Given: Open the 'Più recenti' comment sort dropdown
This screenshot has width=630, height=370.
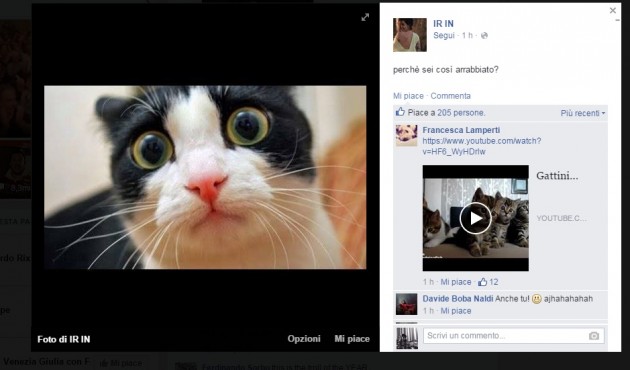Looking at the screenshot, I should point(583,113).
